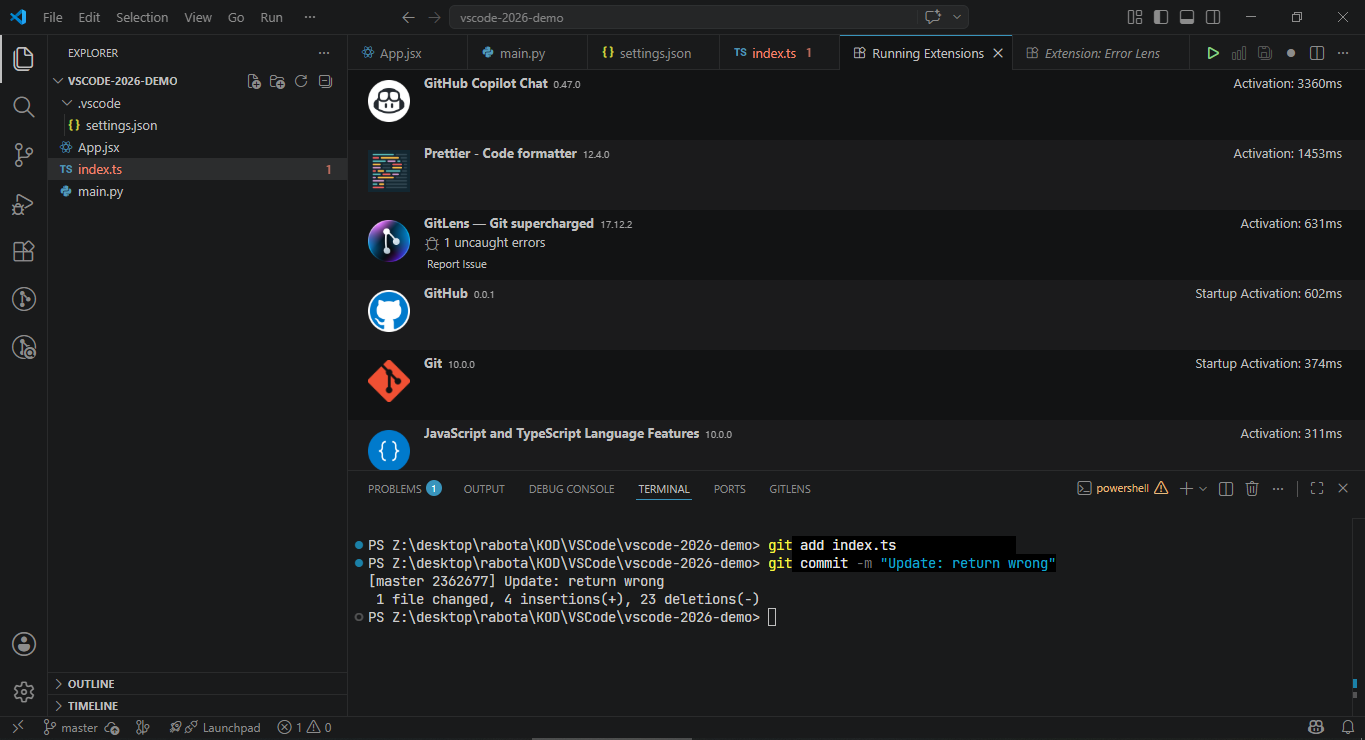Switch to the index.ts editor tab
Screen dimensions: 1365x740
pos(780,53)
